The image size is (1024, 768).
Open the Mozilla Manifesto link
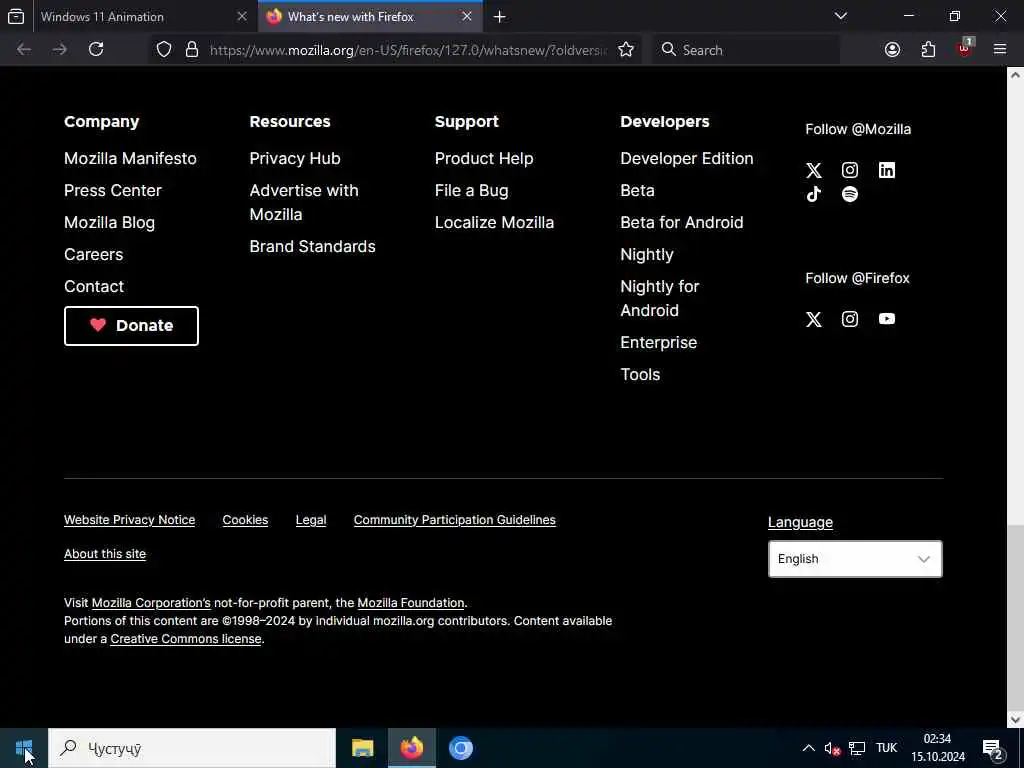coord(130,159)
